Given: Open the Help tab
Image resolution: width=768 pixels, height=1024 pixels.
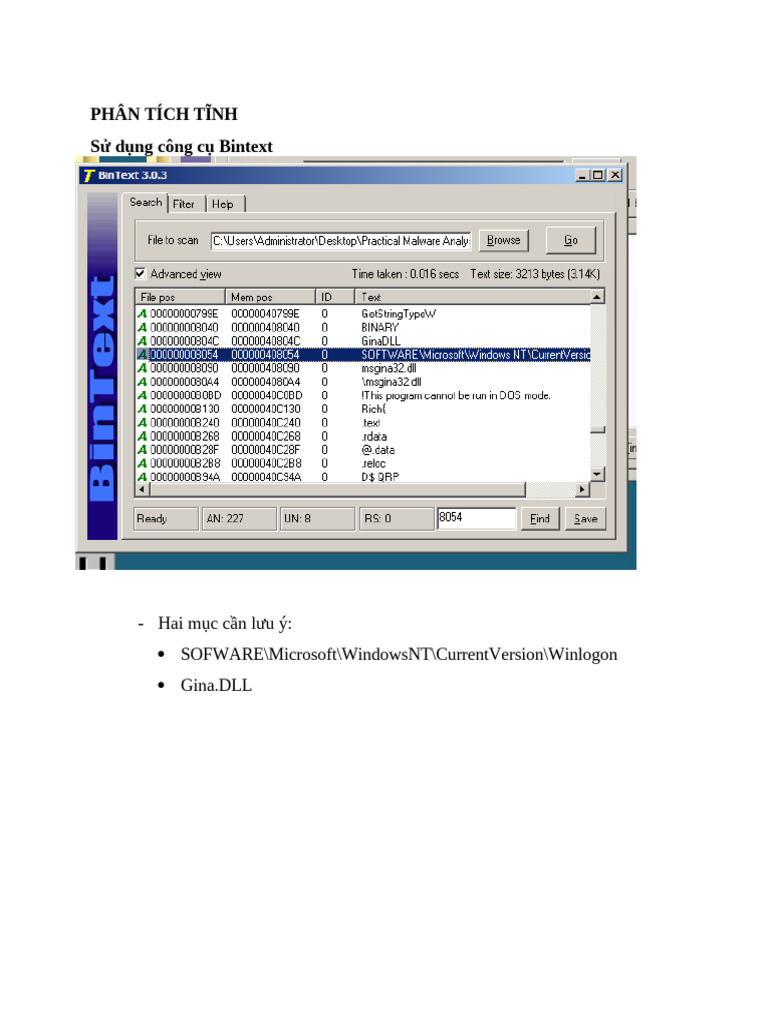Looking at the screenshot, I should 223,204.
